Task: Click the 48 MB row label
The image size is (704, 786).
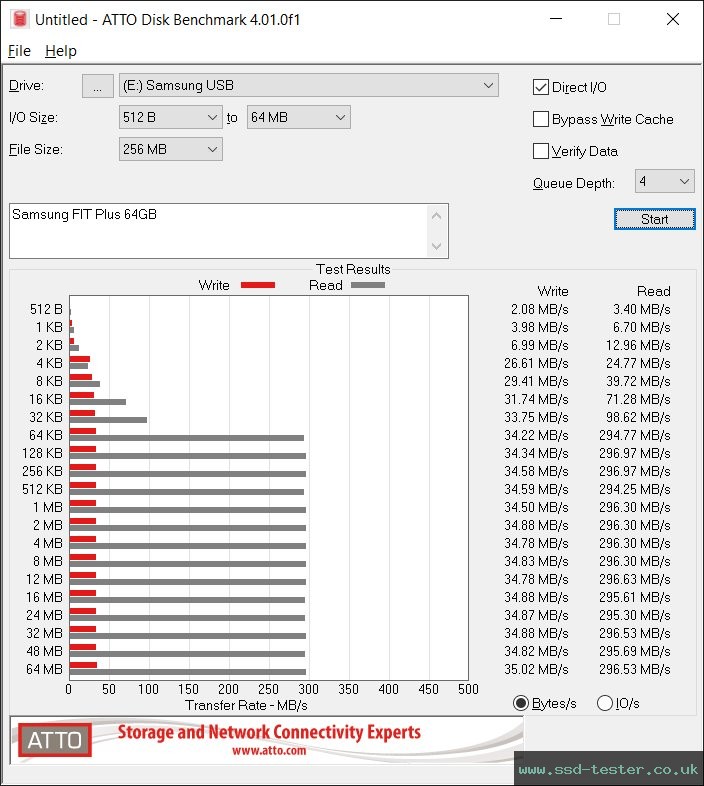Action: coord(44,651)
